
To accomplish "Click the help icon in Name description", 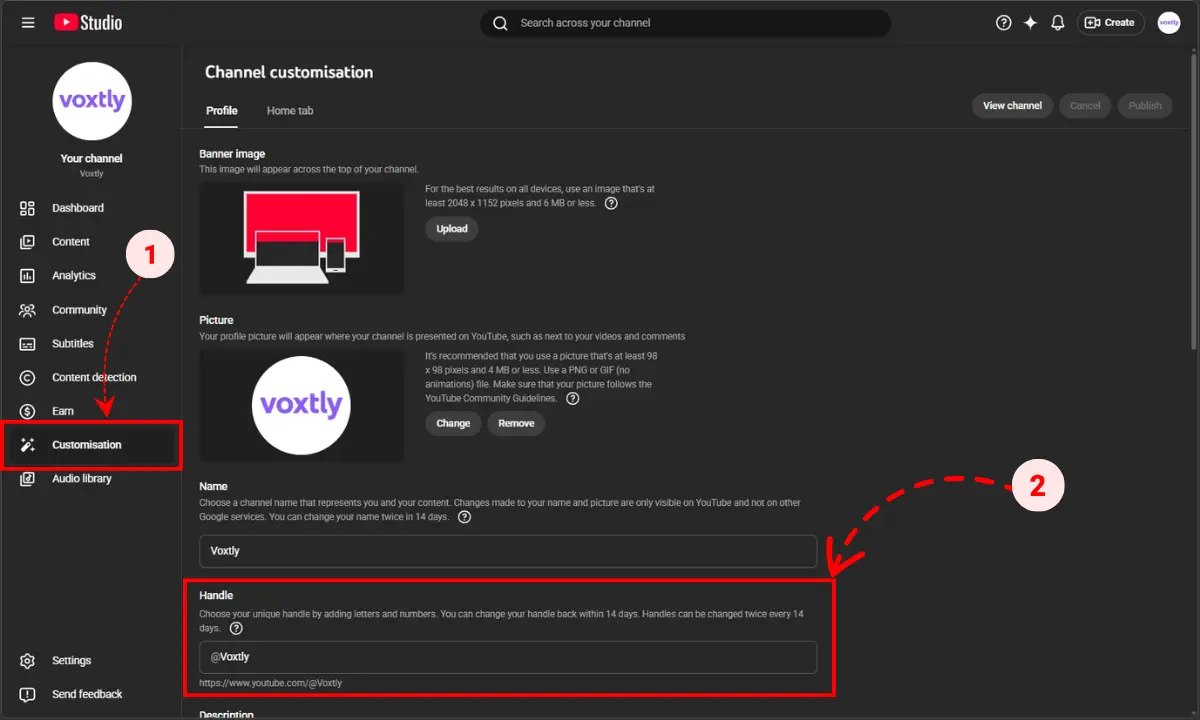I will [464, 517].
